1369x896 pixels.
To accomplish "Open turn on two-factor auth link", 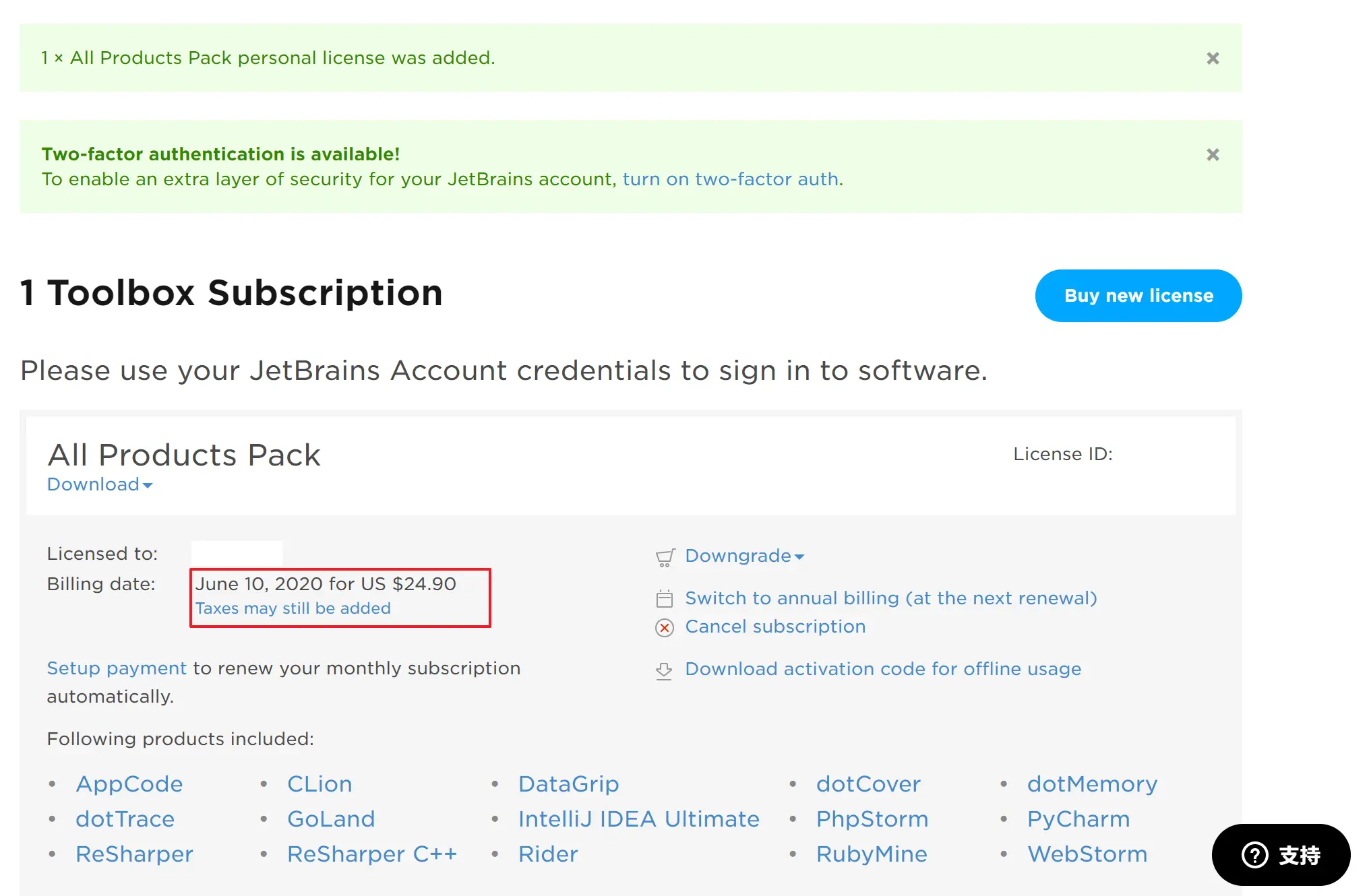I will 731,179.
